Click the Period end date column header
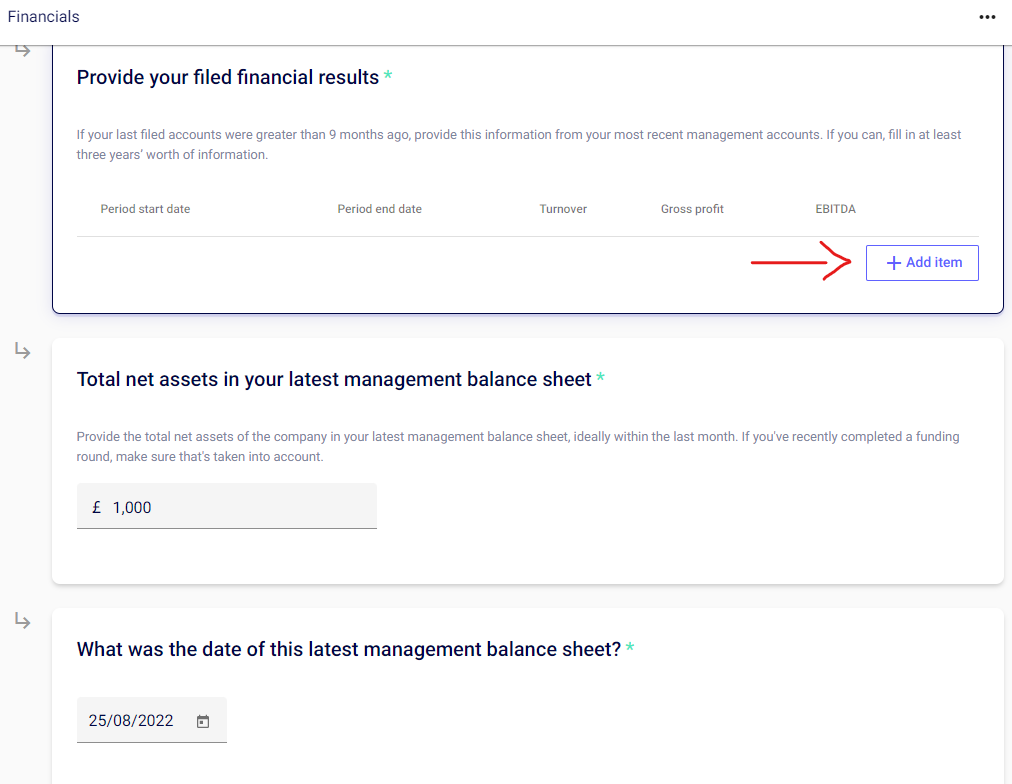 point(379,209)
